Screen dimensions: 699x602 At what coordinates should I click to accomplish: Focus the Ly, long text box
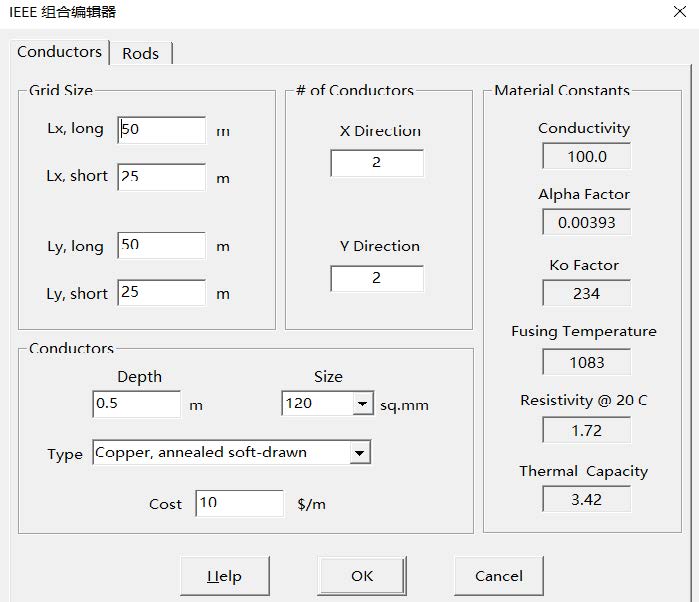[162, 246]
